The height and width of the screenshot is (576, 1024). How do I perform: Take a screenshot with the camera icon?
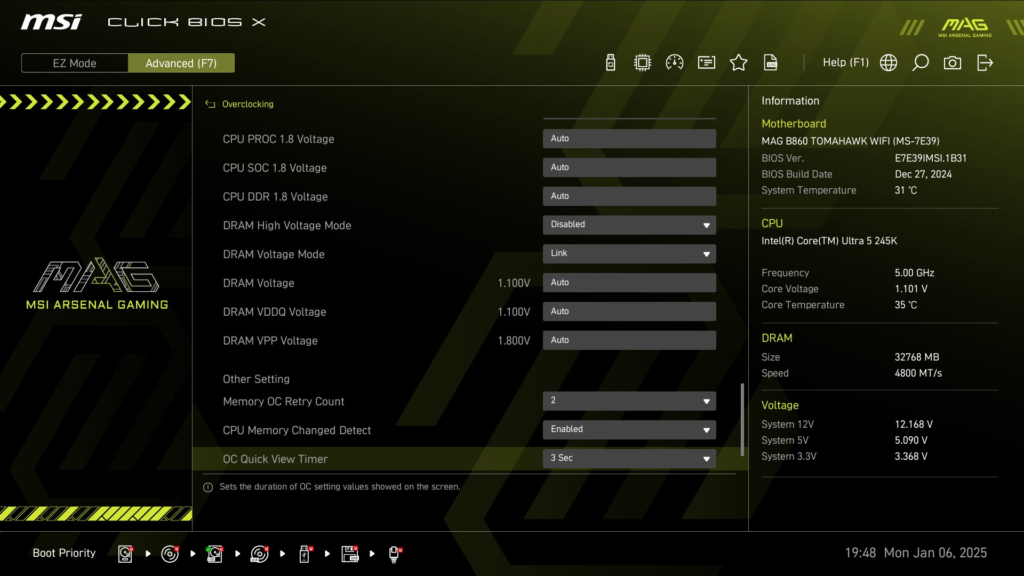coord(951,61)
